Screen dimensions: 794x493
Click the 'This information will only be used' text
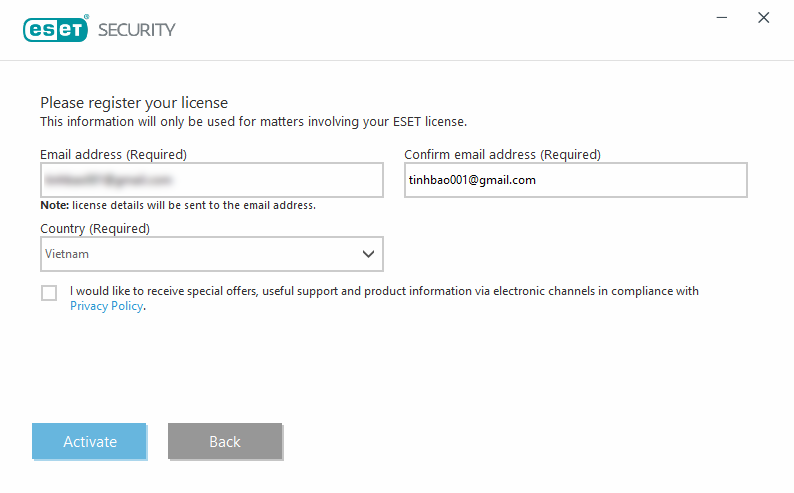(x=253, y=121)
